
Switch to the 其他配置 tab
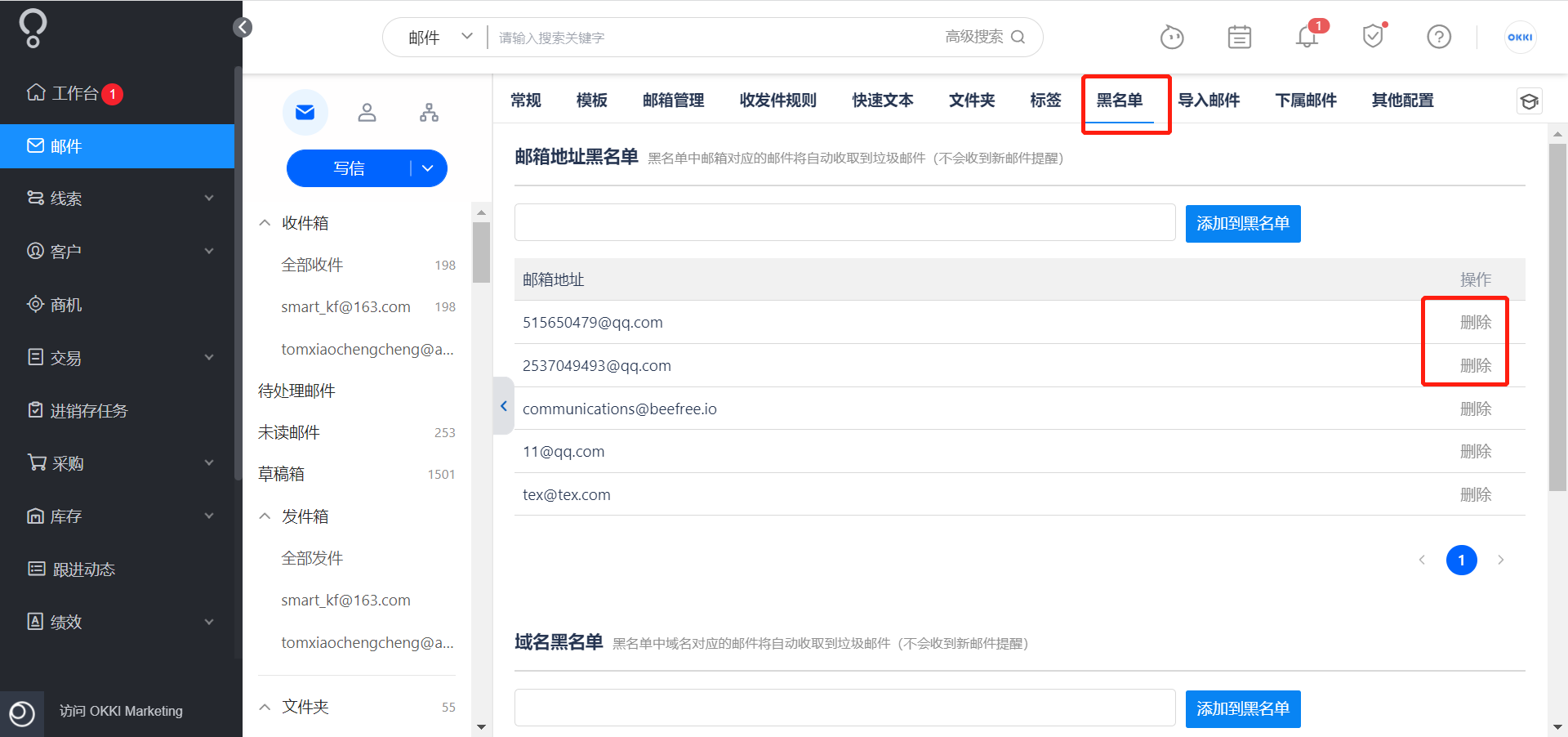tap(1402, 100)
